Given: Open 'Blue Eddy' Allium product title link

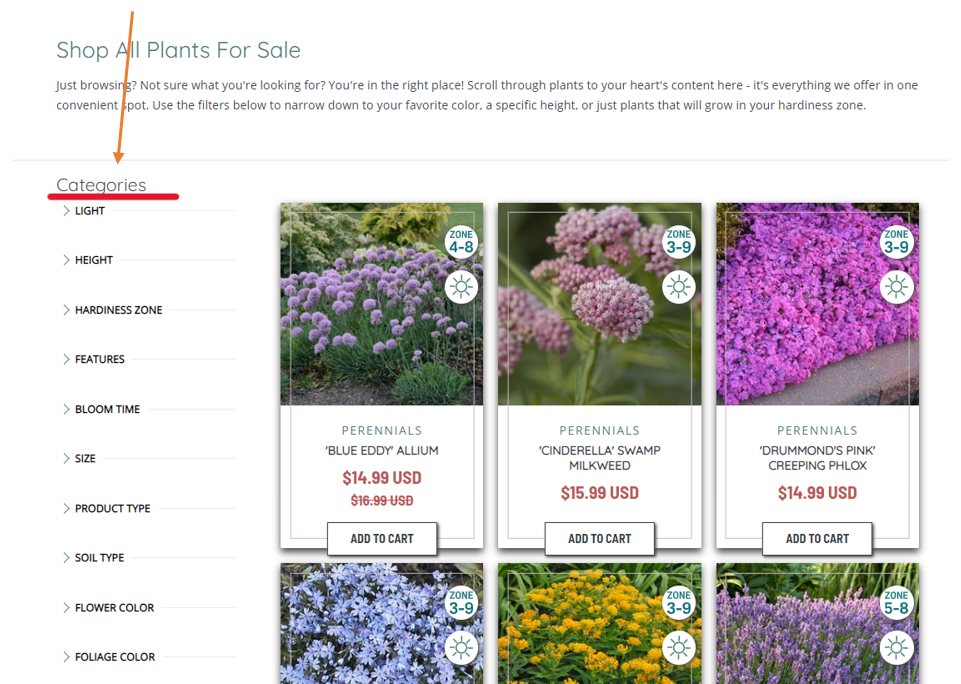Looking at the screenshot, I should pyautogui.click(x=382, y=450).
